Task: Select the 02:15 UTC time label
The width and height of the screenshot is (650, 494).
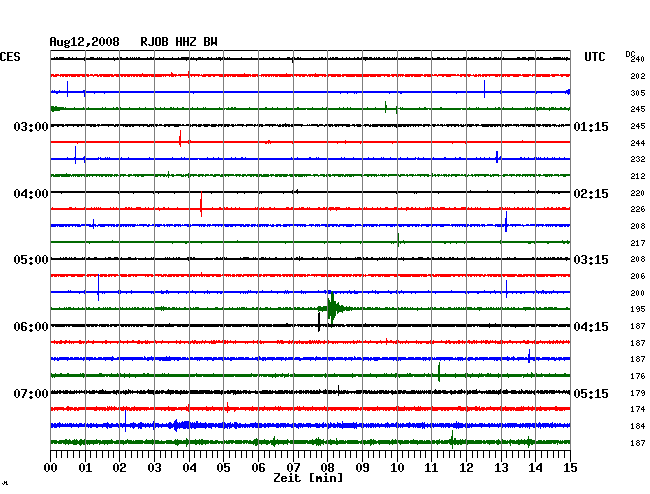Action: click(591, 194)
